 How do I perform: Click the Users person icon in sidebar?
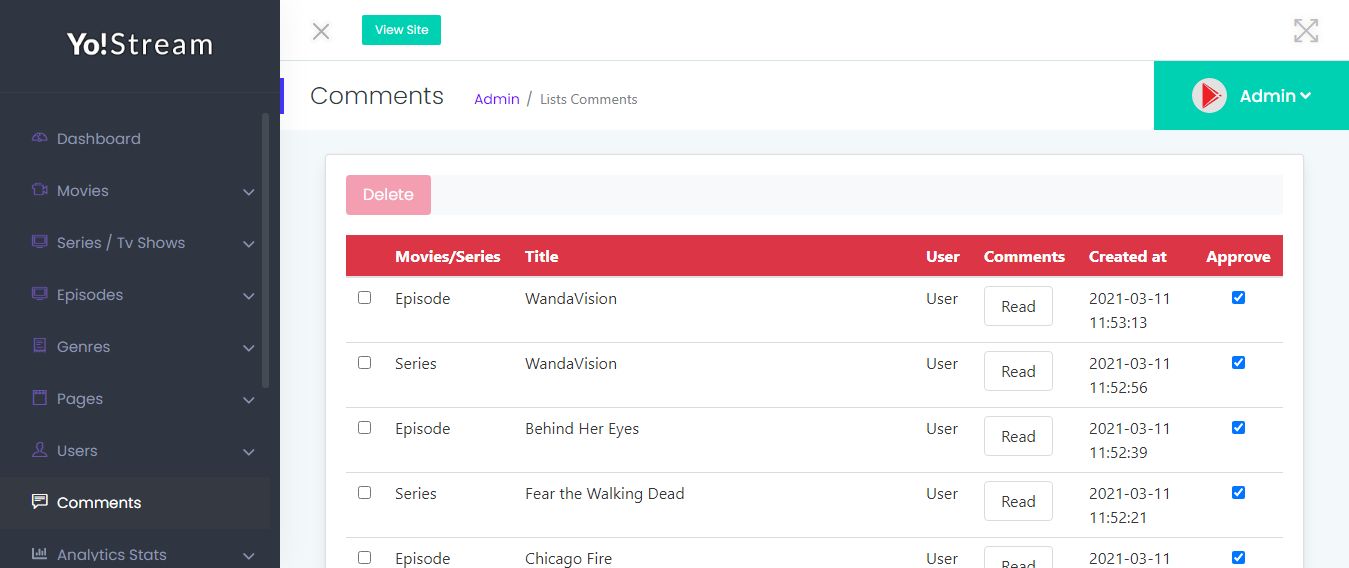40,450
